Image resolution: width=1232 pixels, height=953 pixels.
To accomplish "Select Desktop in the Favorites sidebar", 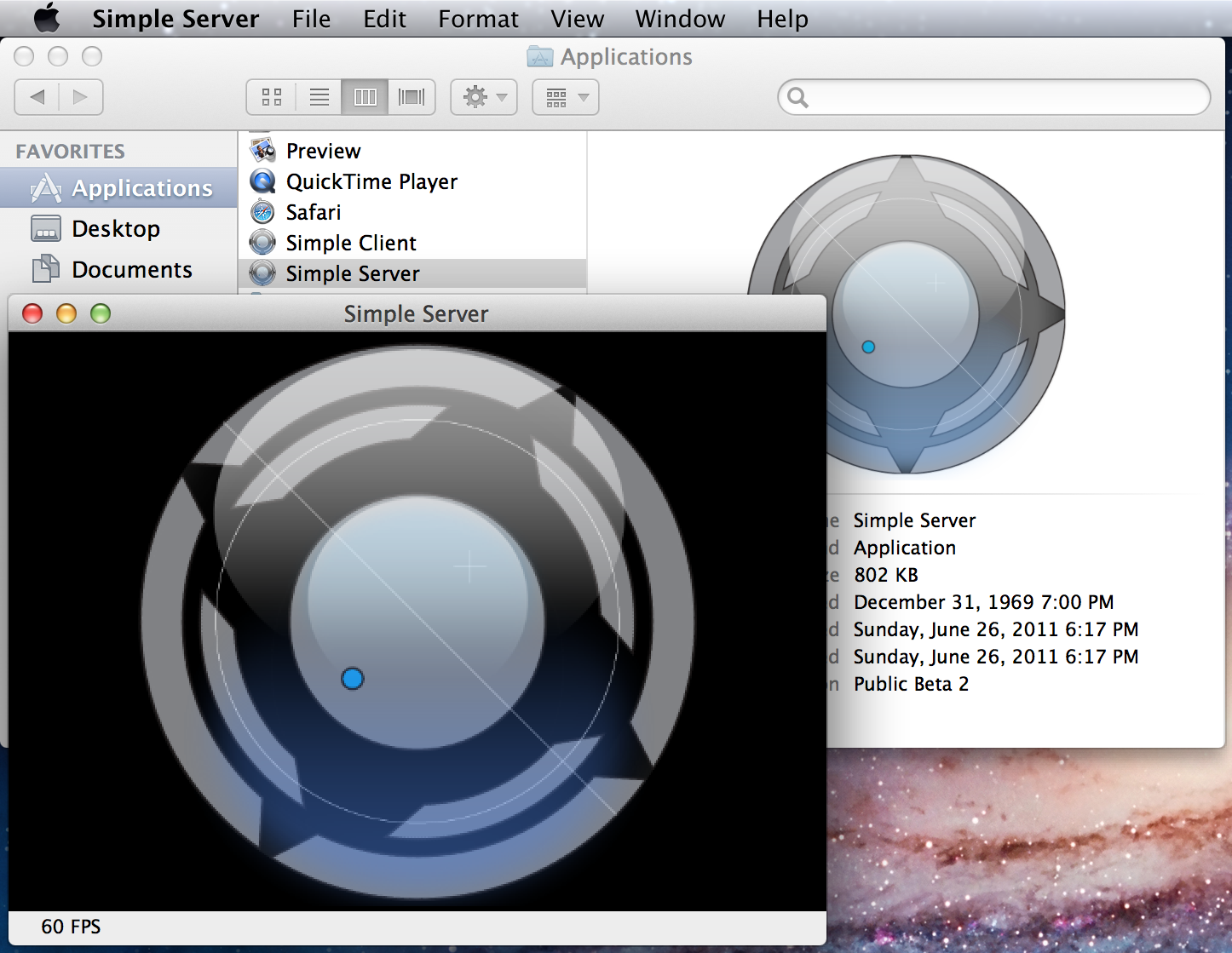I will (x=118, y=228).
